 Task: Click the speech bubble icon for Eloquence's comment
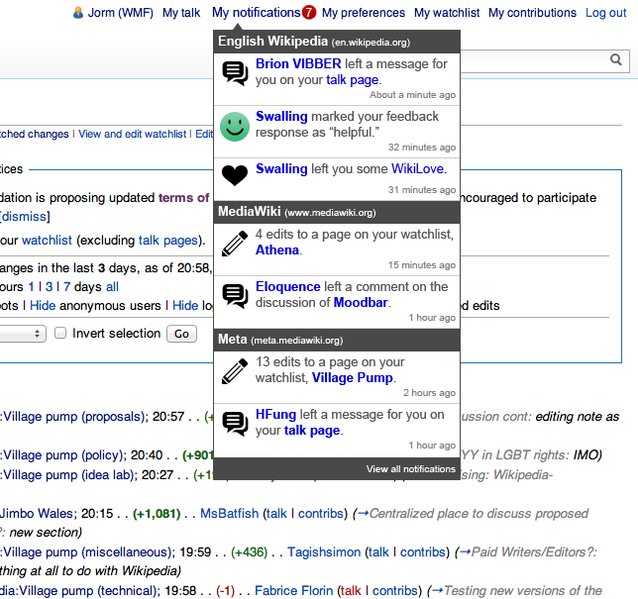[235, 296]
